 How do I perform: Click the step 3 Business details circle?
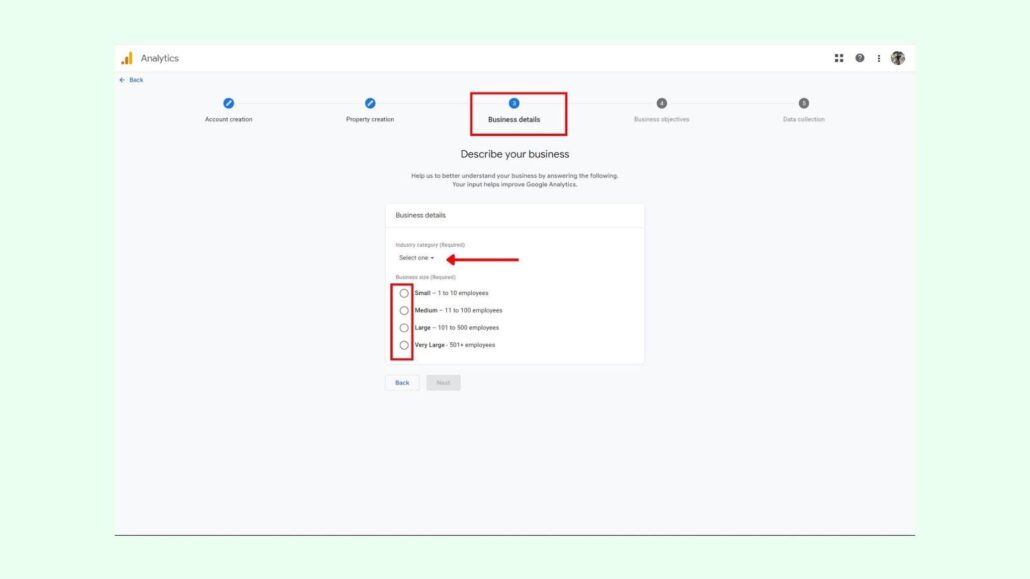[x=514, y=103]
